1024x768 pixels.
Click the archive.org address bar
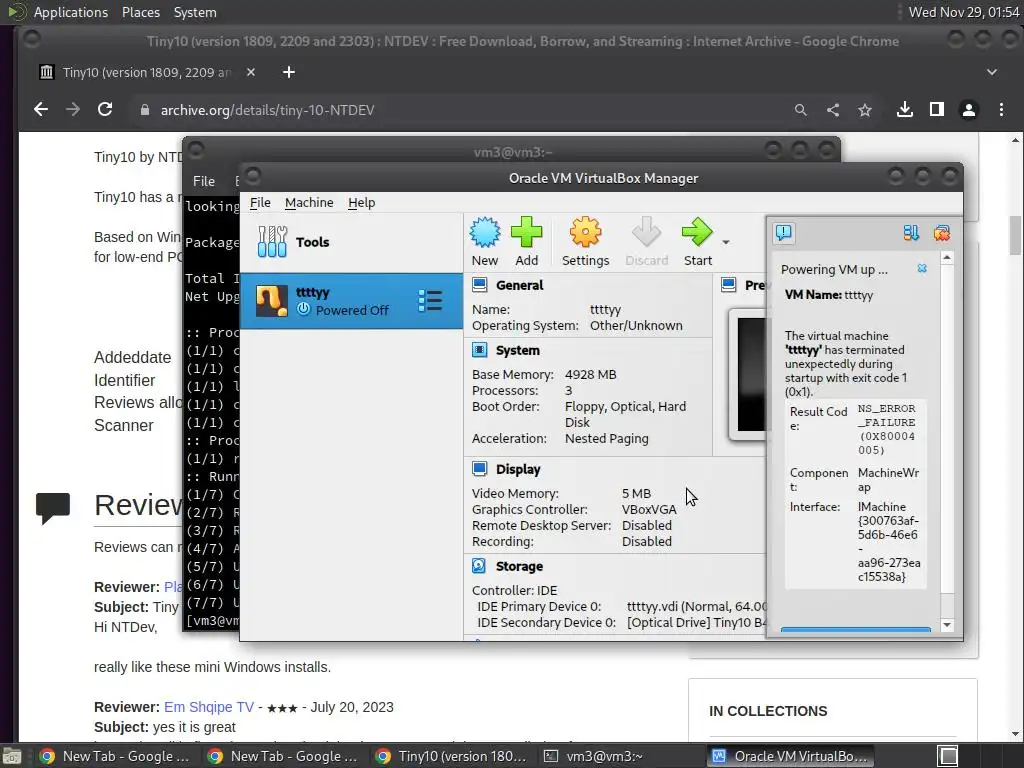coord(457,110)
